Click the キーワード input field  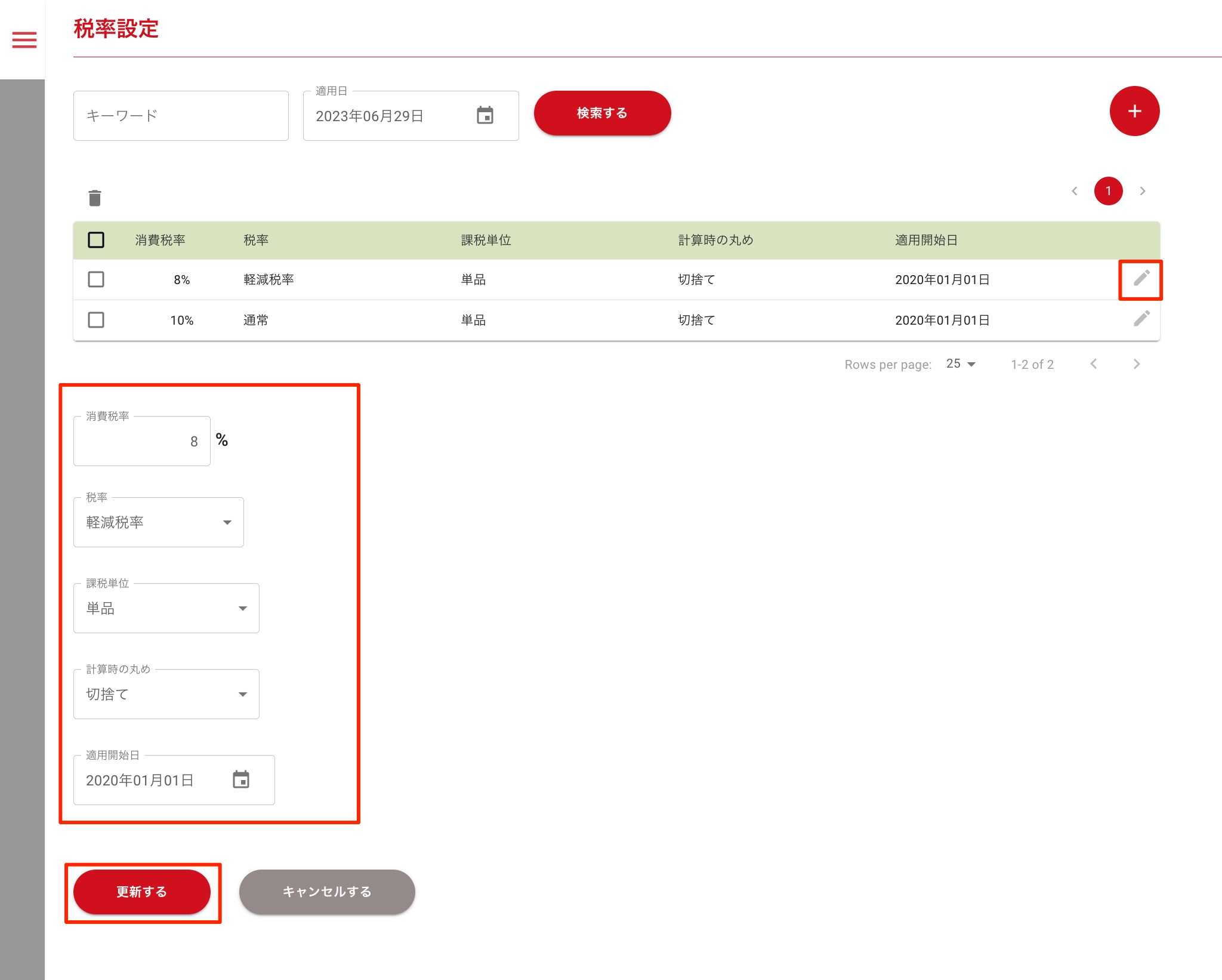(181, 116)
